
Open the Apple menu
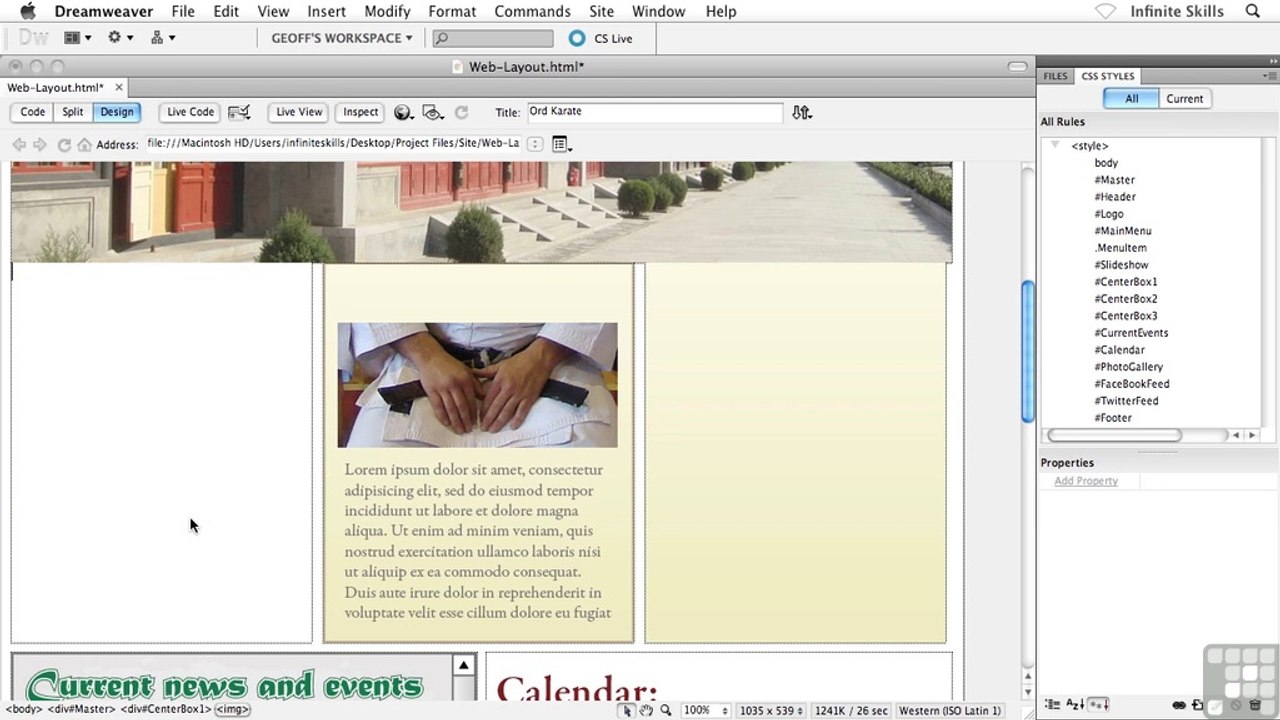click(27, 11)
